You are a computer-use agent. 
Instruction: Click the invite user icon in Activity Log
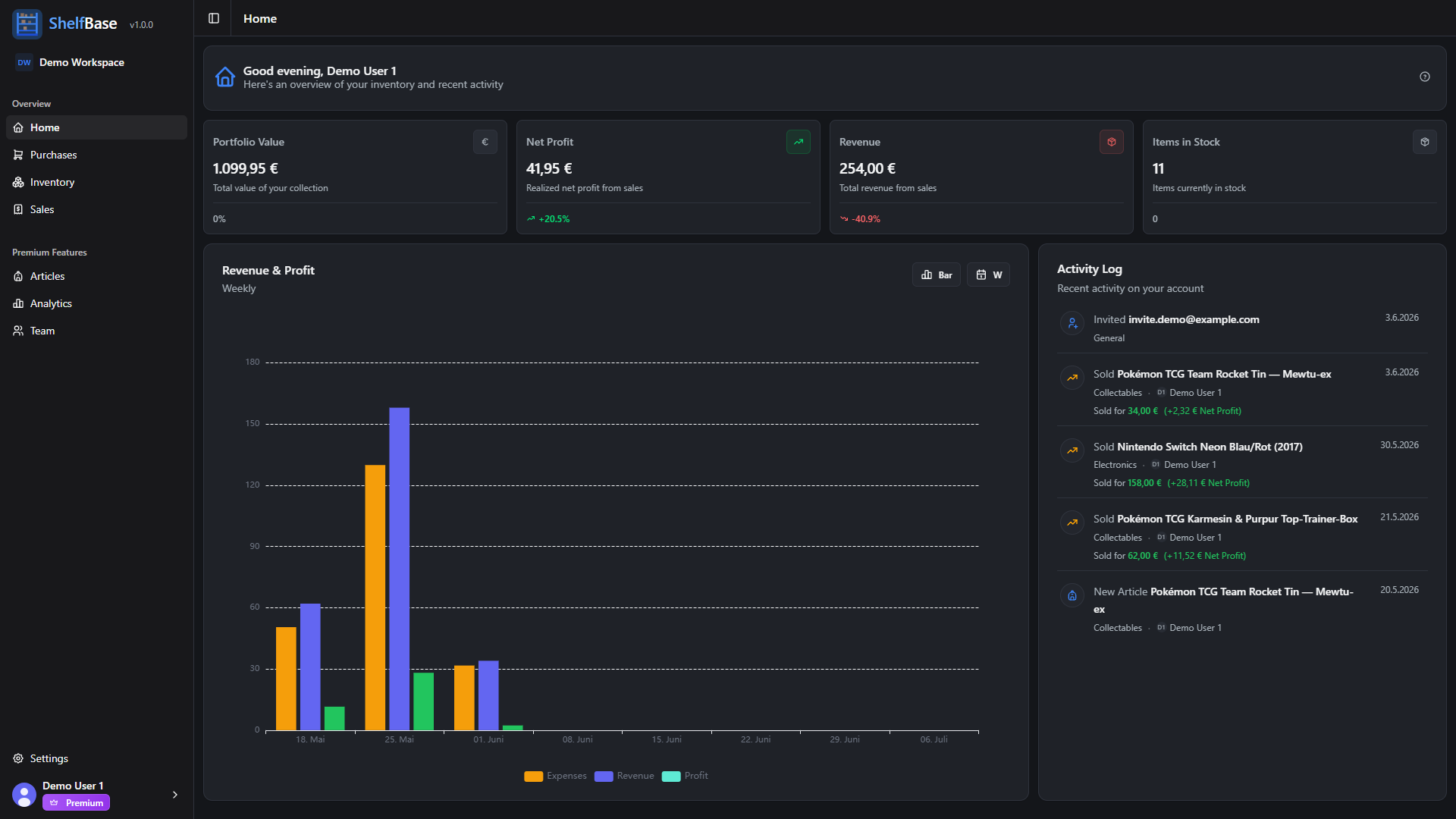1072,324
